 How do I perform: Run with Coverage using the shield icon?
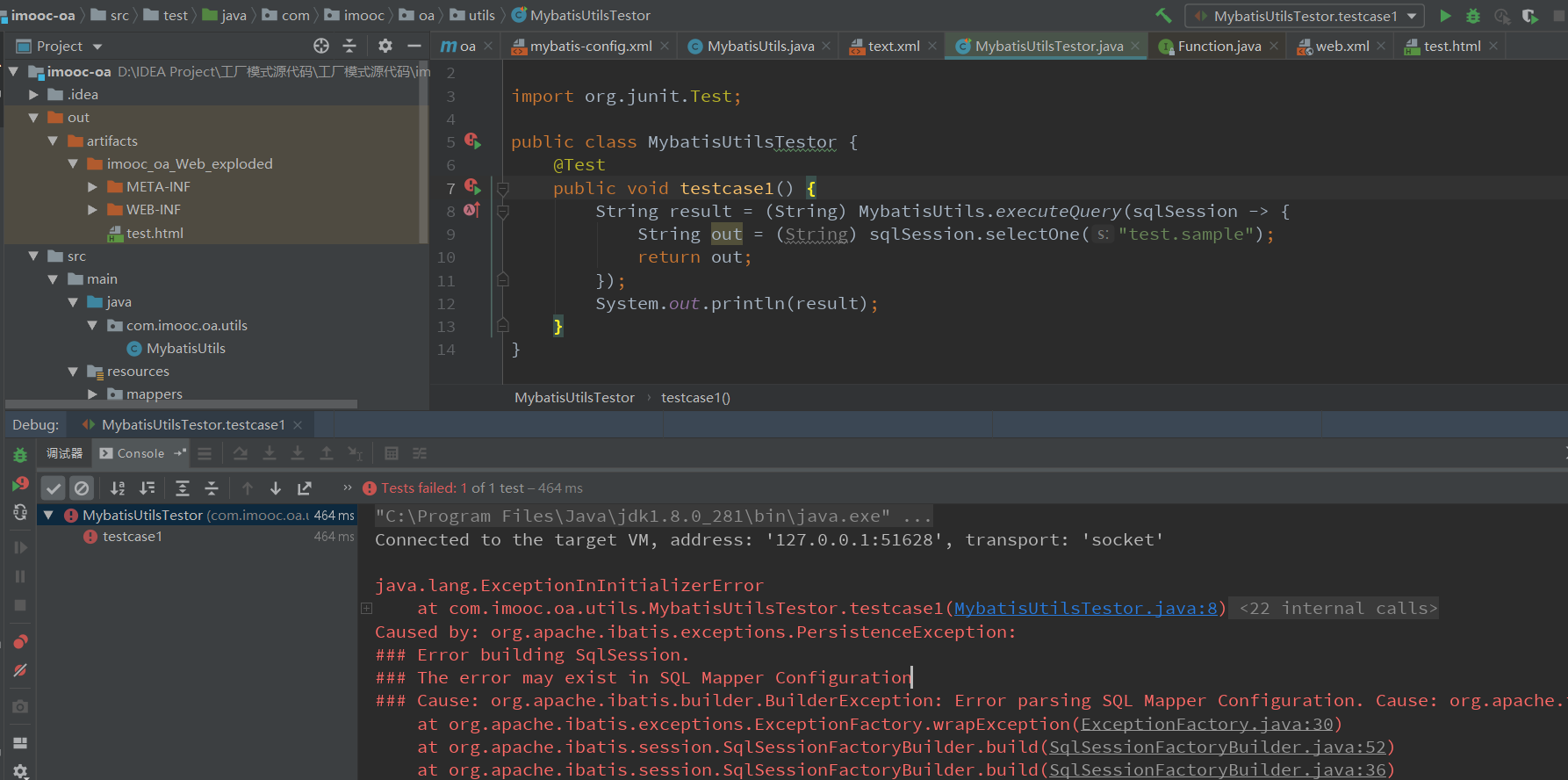[x=1529, y=16]
